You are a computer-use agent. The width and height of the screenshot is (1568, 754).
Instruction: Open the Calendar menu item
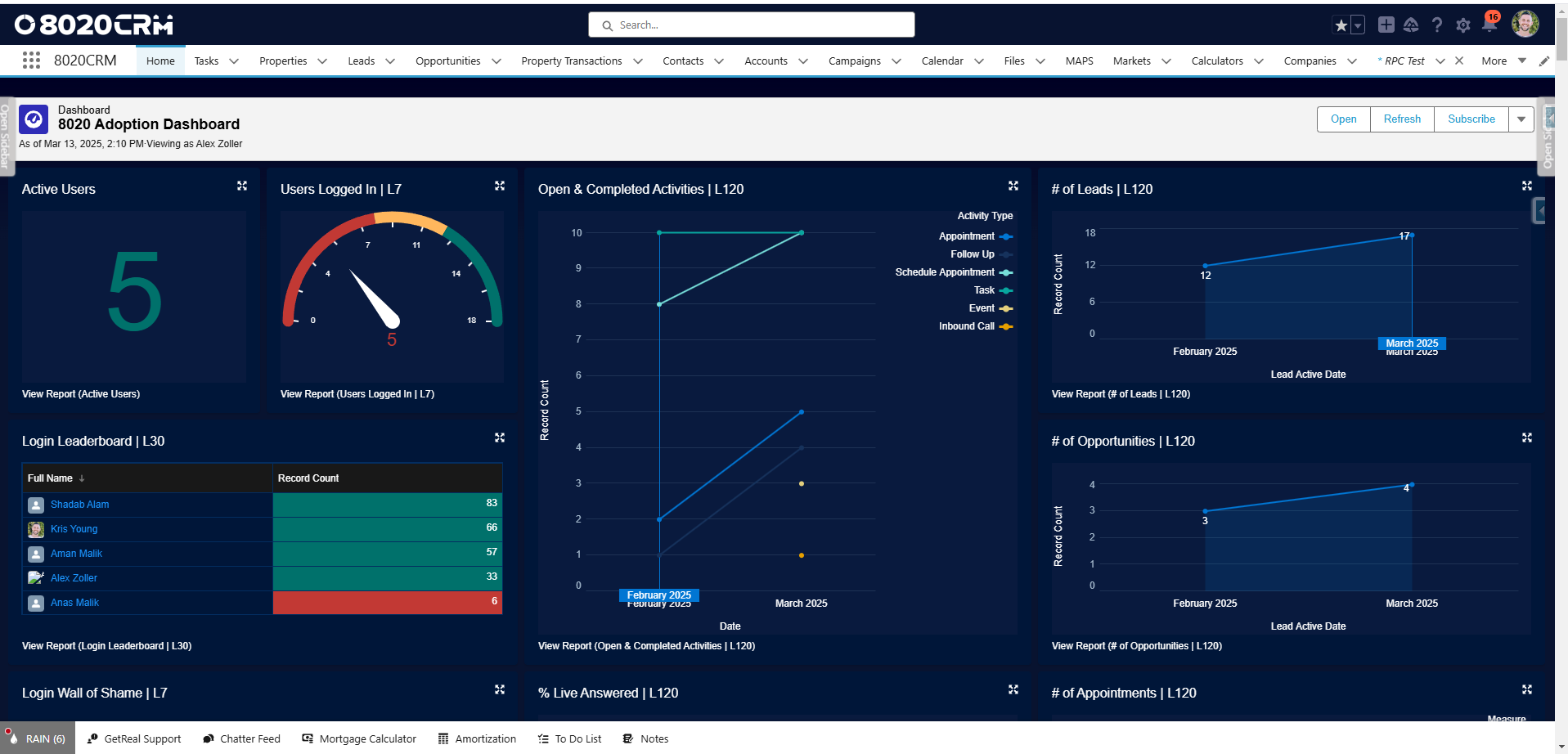pyautogui.click(x=943, y=61)
